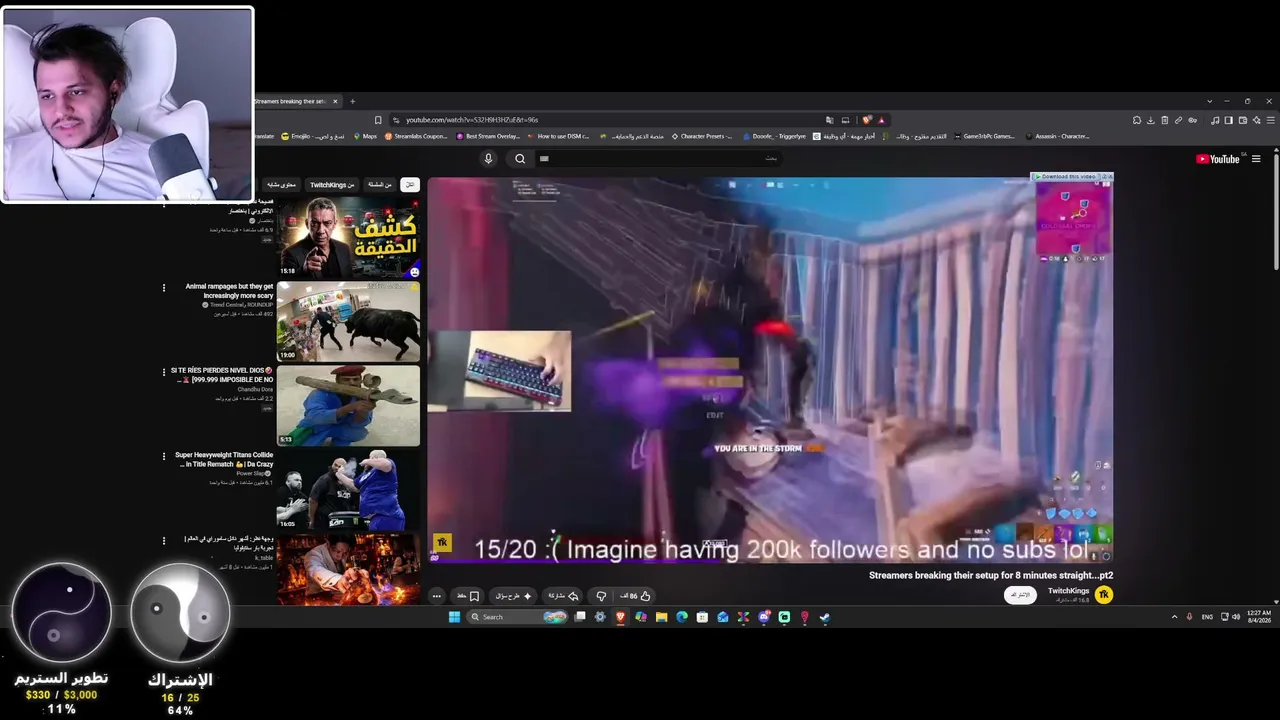This screenshot has width=1280, height=720.
Task: Open the 'Game3rbPc Games' bookmark
Action: (984, 136)
